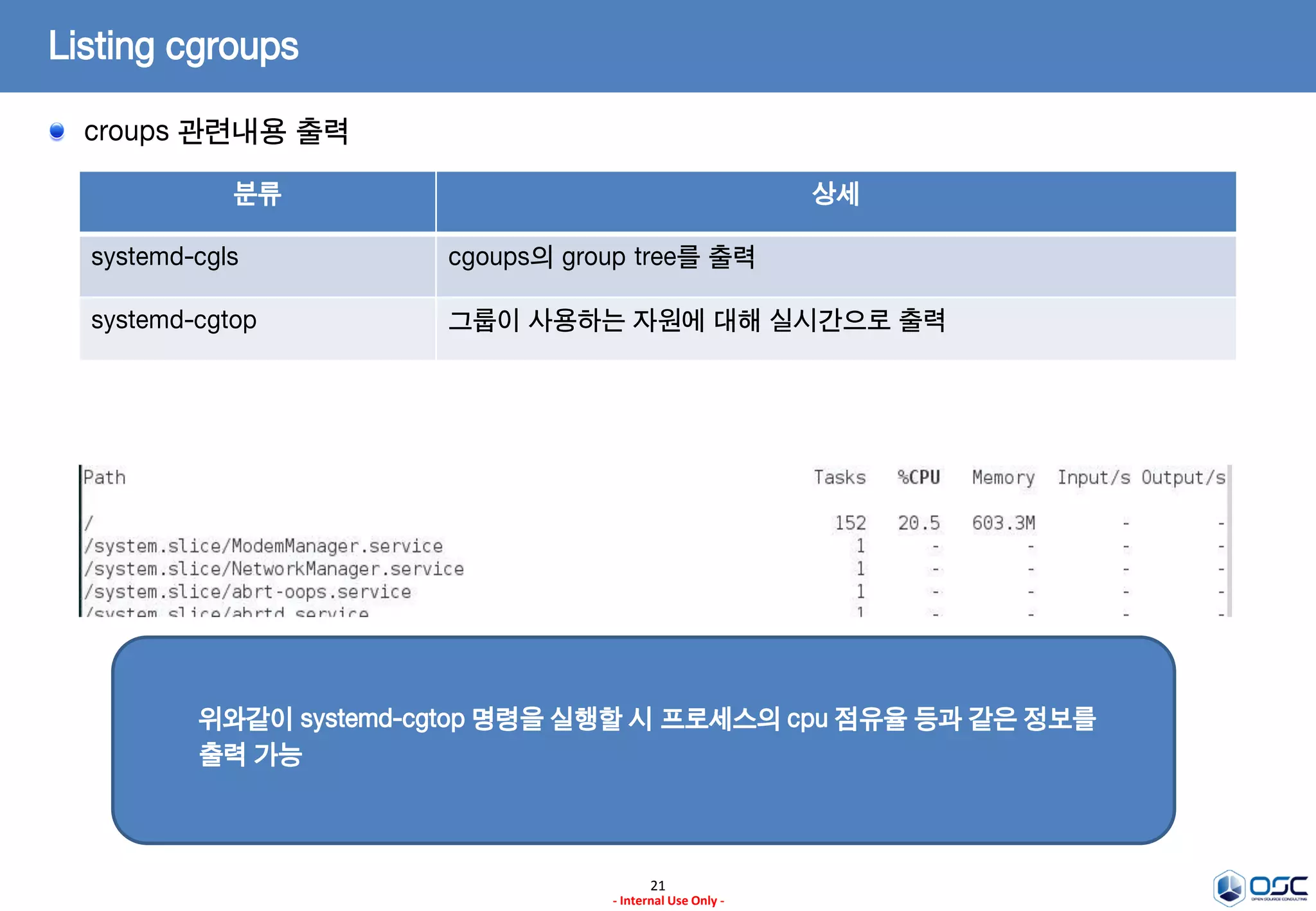
Task: Click the root '/' path row
Action: coord(654,523)
